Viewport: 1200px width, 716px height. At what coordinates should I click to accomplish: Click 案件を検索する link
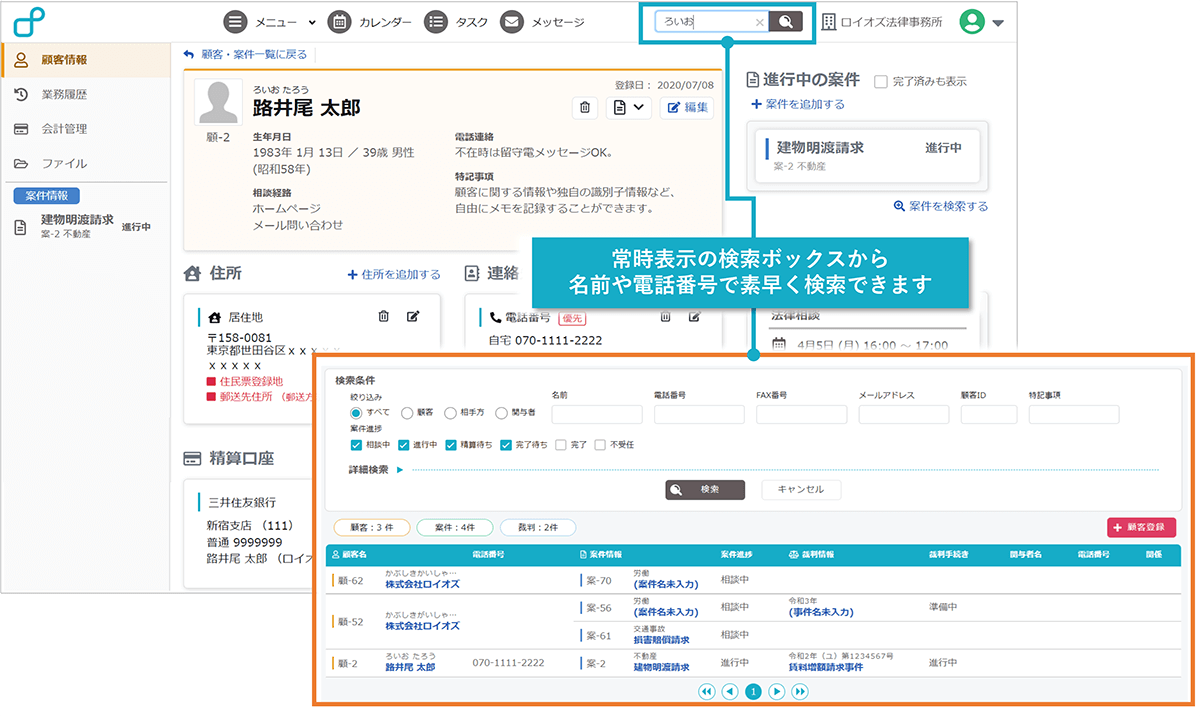pos(941,206)
